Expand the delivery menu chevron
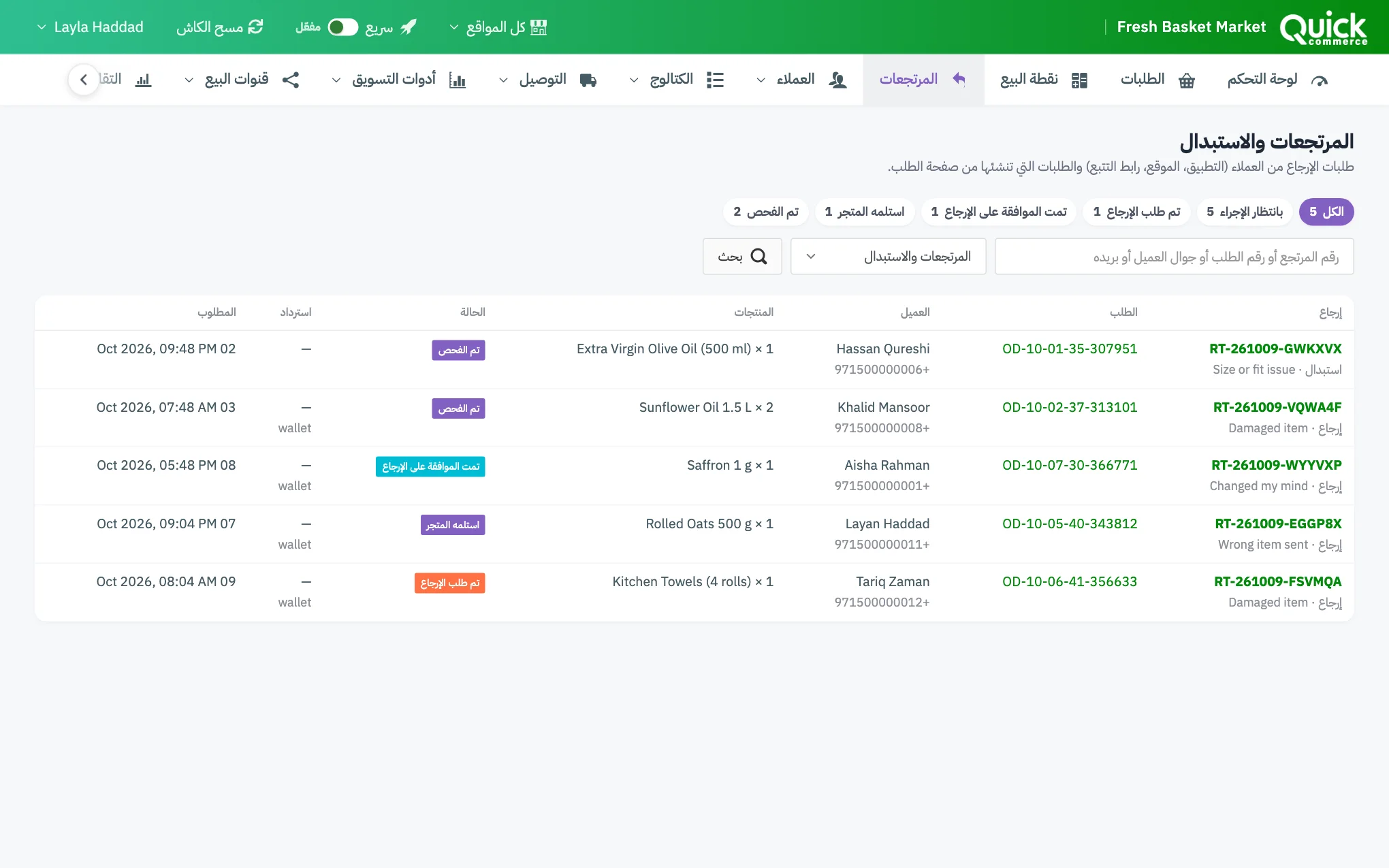 pyautogui.click(x=503, y=80)
